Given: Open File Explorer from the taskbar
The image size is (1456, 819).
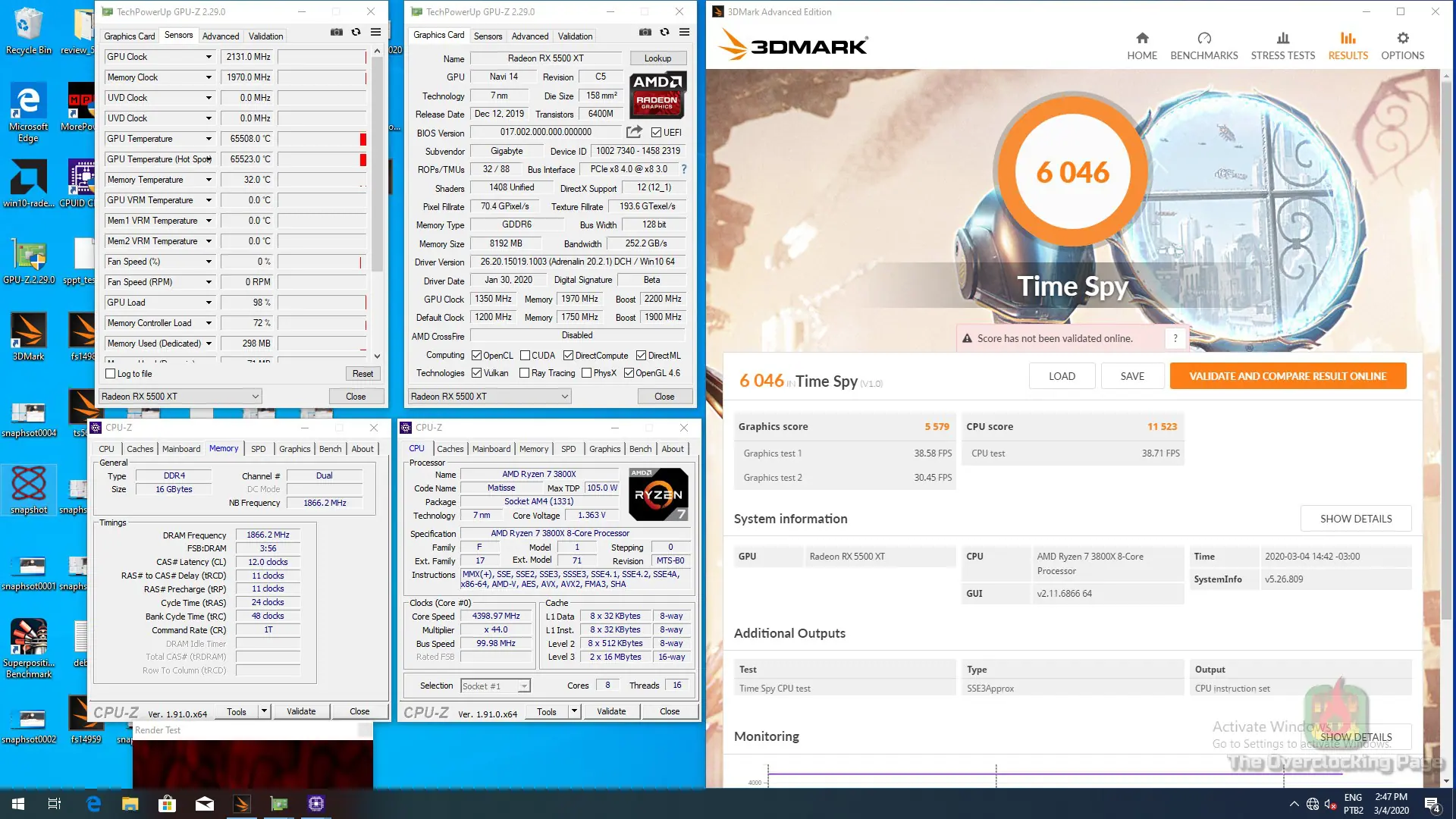Looking at the screenshot, I should point(130,804).
